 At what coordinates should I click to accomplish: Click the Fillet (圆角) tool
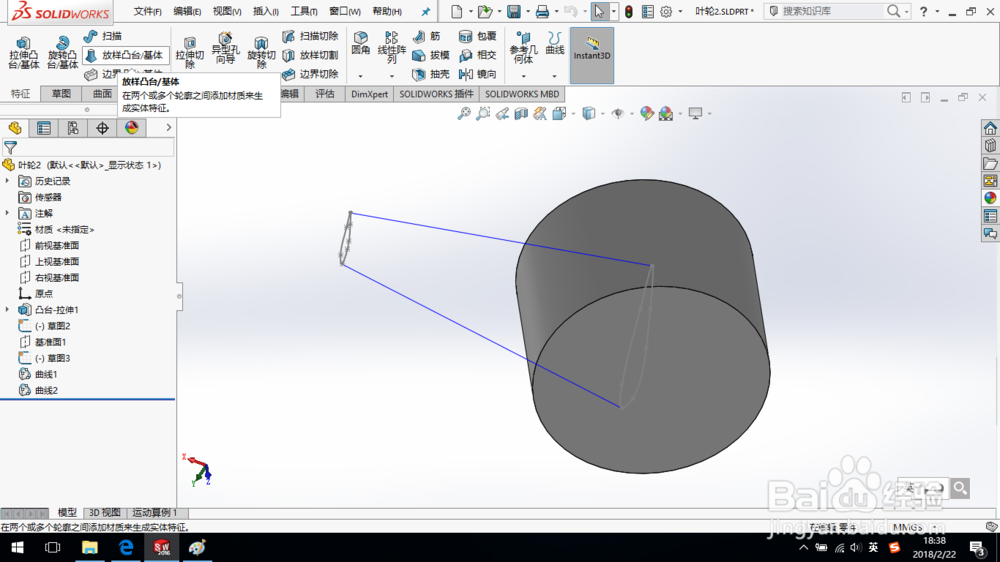point(360,45)
